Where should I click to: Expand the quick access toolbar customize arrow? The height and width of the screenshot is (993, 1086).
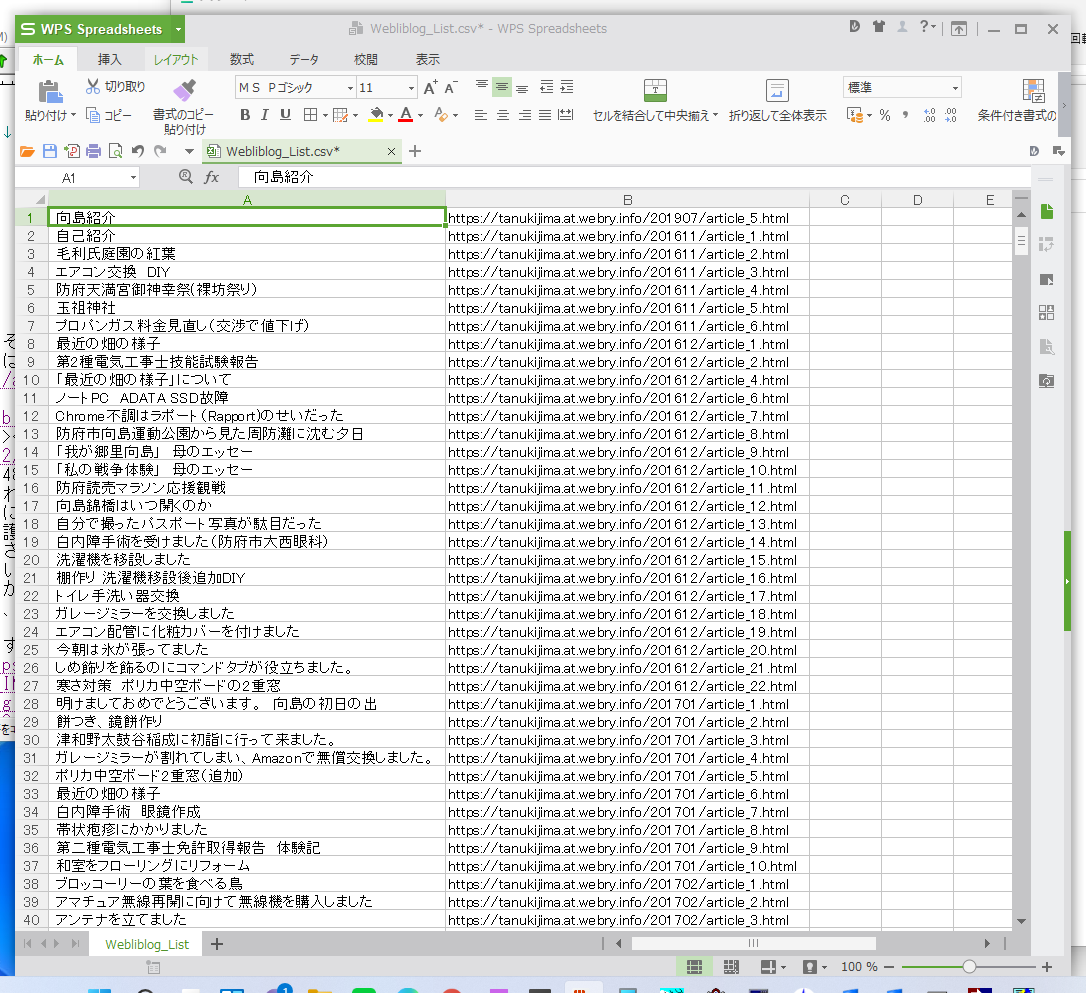(189, 151)
